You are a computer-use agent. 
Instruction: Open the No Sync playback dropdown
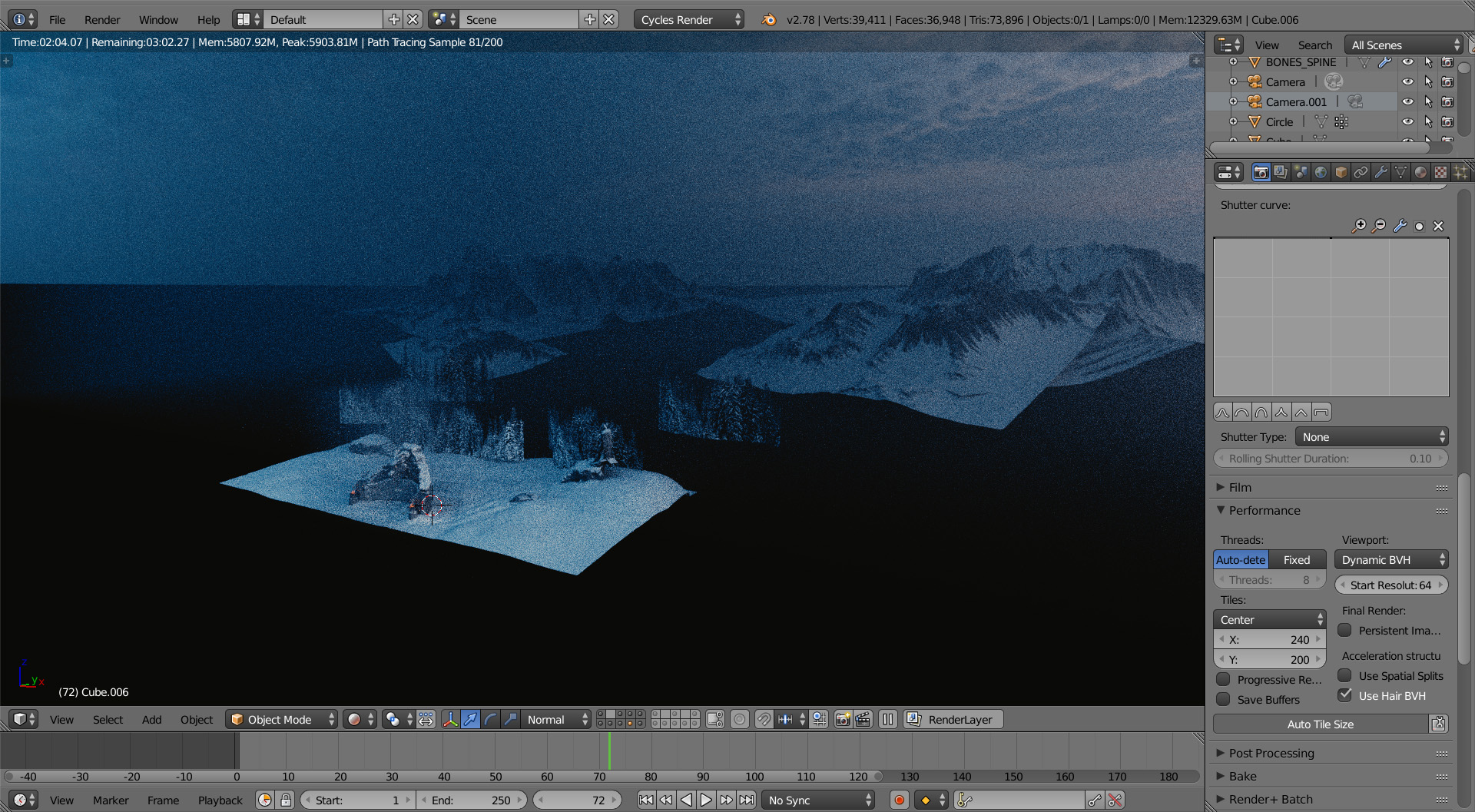(x=818, y=800)
